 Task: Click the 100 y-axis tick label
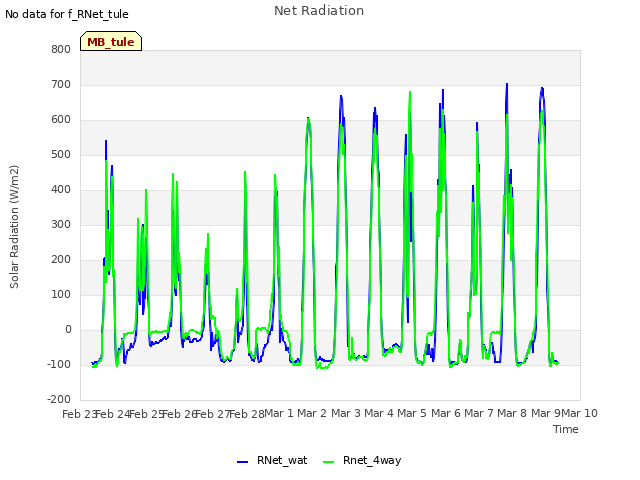tap(61, 294)
